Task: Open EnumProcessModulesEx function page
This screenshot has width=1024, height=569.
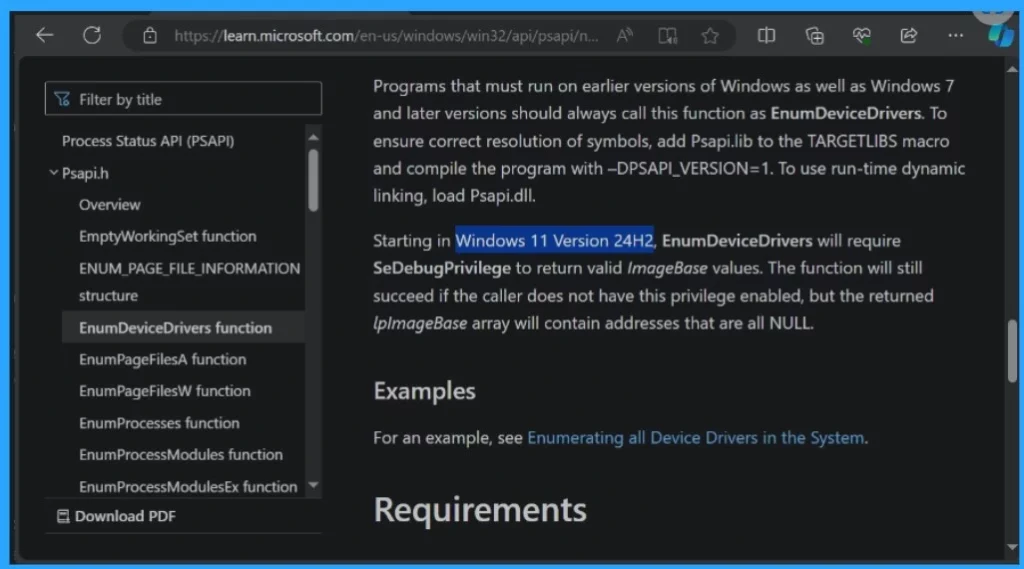Action: tap(187, 486)
